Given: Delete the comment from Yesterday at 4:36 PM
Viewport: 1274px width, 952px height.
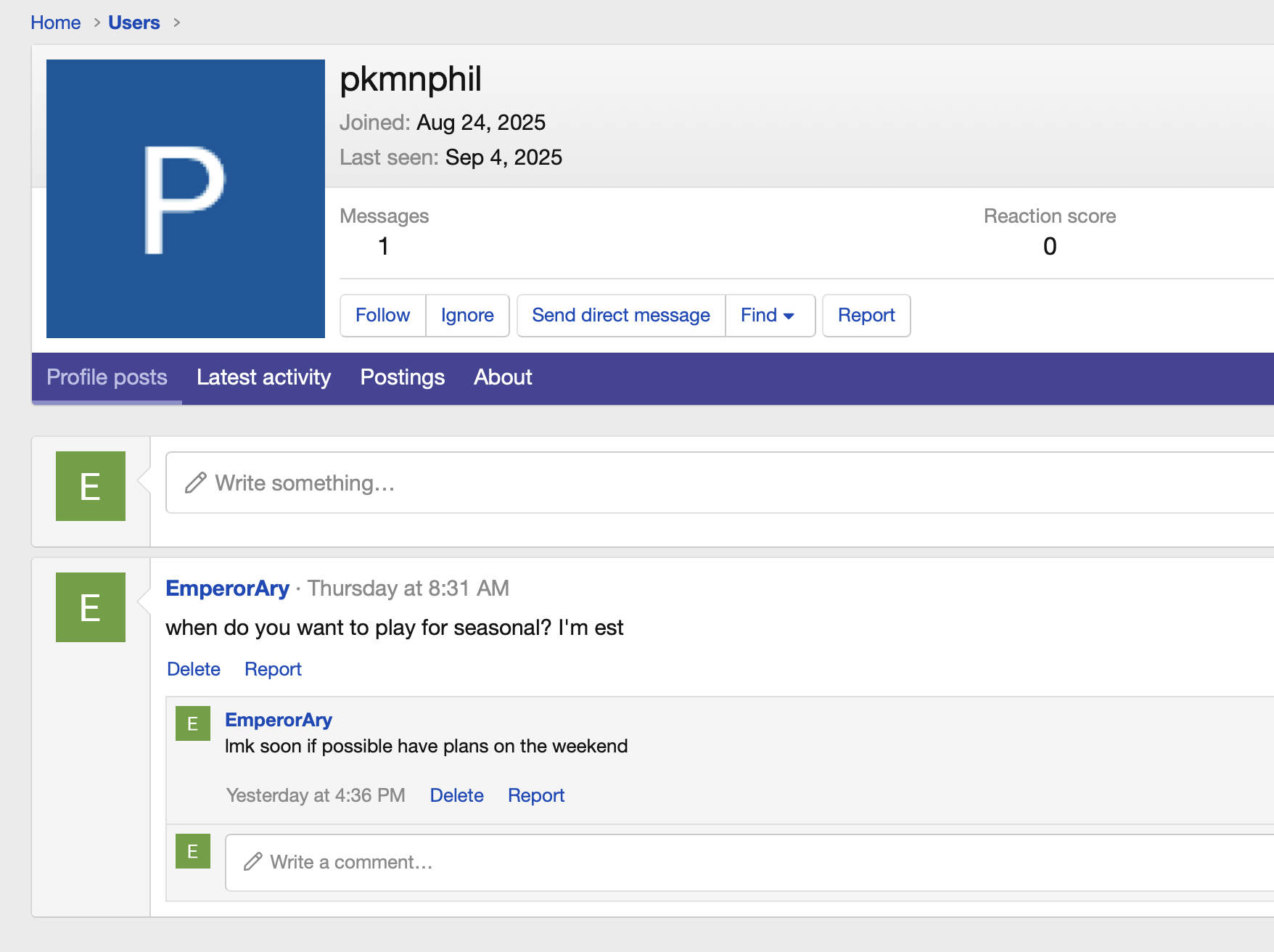Looking at the screenshot, I should [456, 795].
